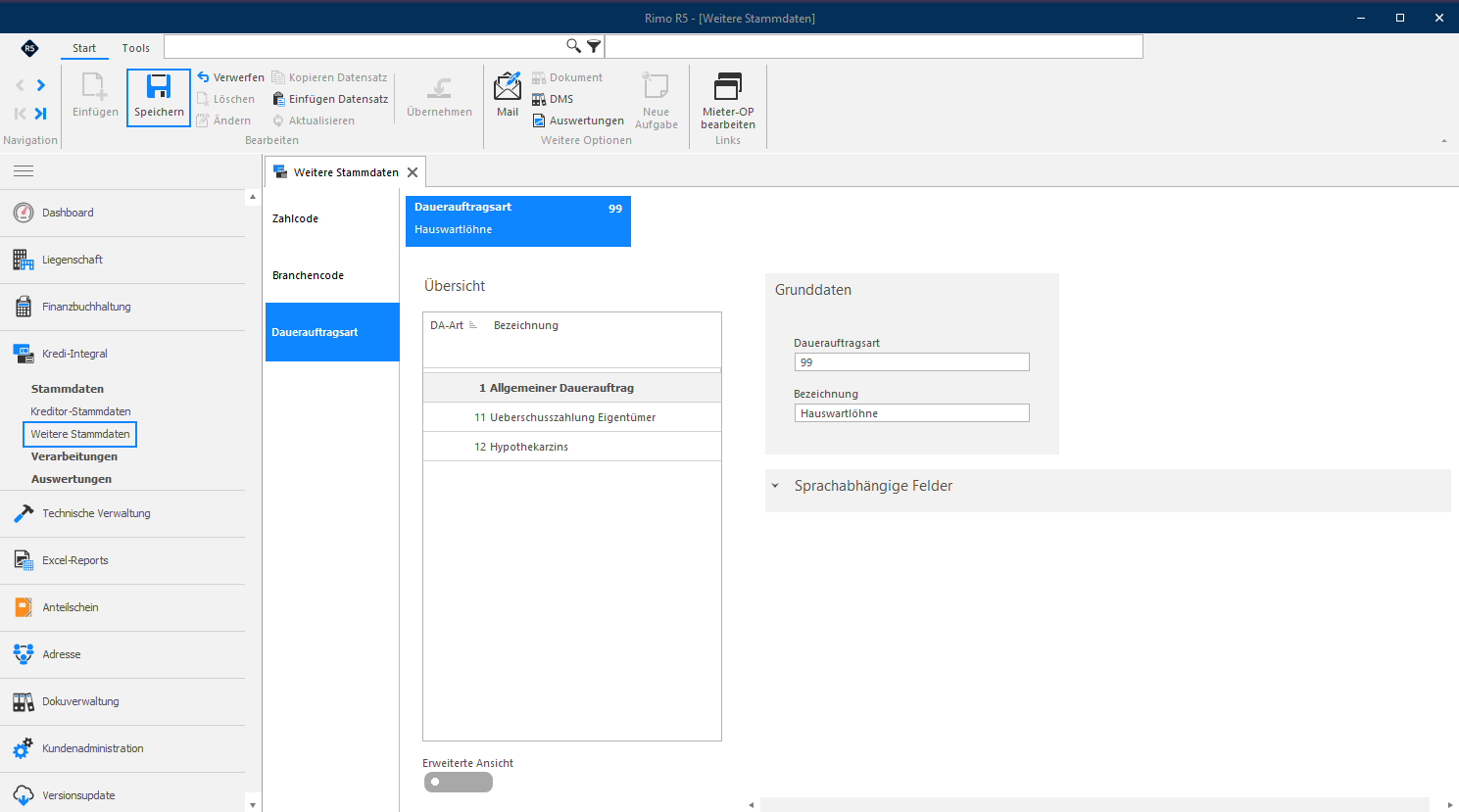The height and width of the screenshot is (812, 1459).
Task: Open DMS from the ribbon
Action: 553,99
